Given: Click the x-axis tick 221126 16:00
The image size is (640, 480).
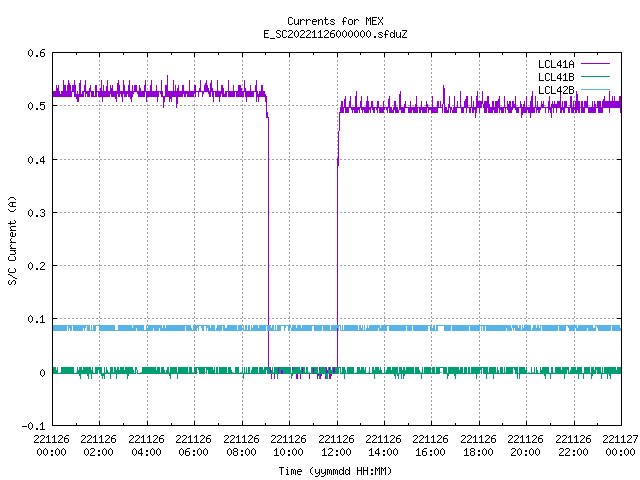Looking at the screenshot, I should [x=430, y=446].
